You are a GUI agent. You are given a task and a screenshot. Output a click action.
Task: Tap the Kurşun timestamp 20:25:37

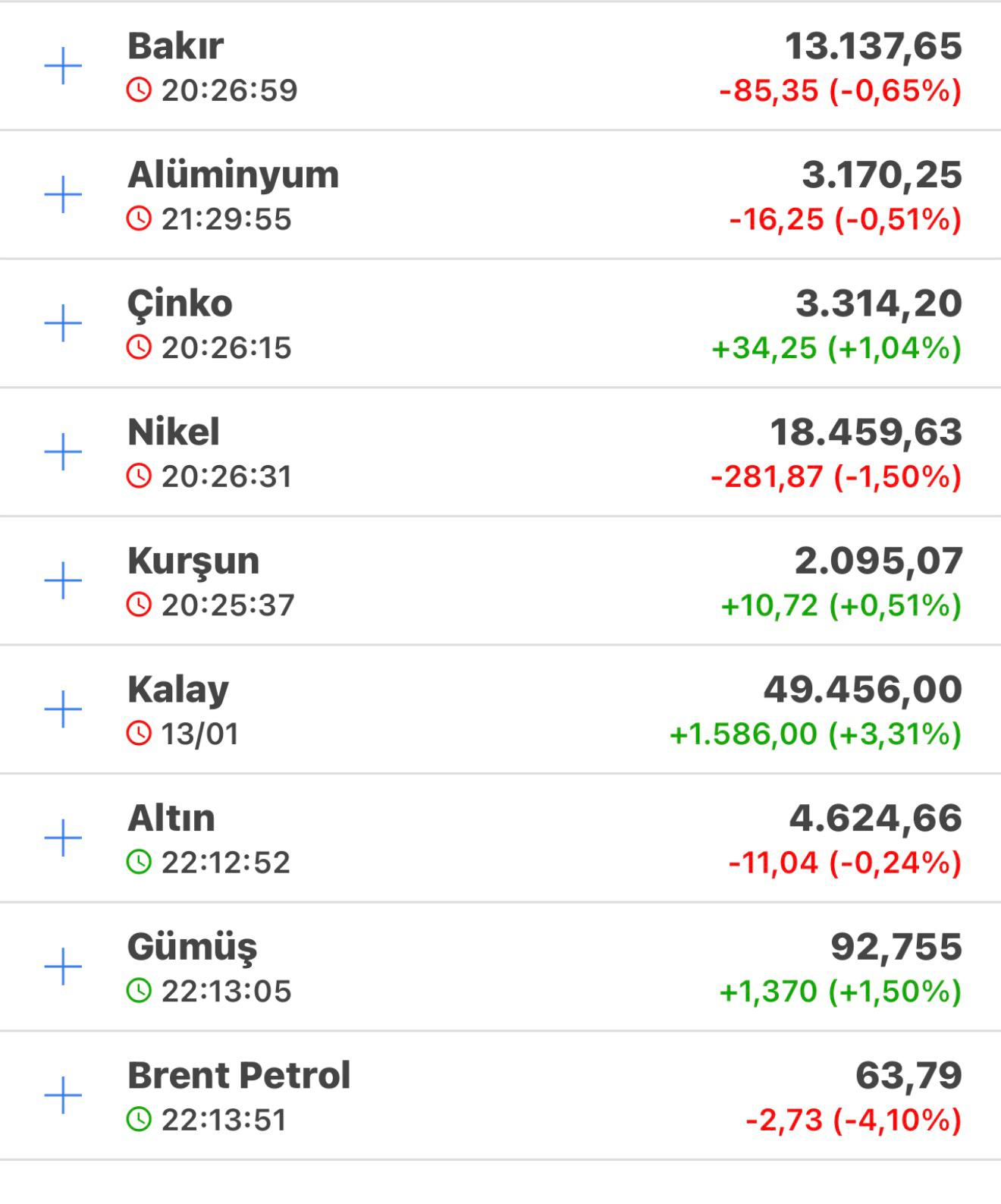tap(227, 605)
